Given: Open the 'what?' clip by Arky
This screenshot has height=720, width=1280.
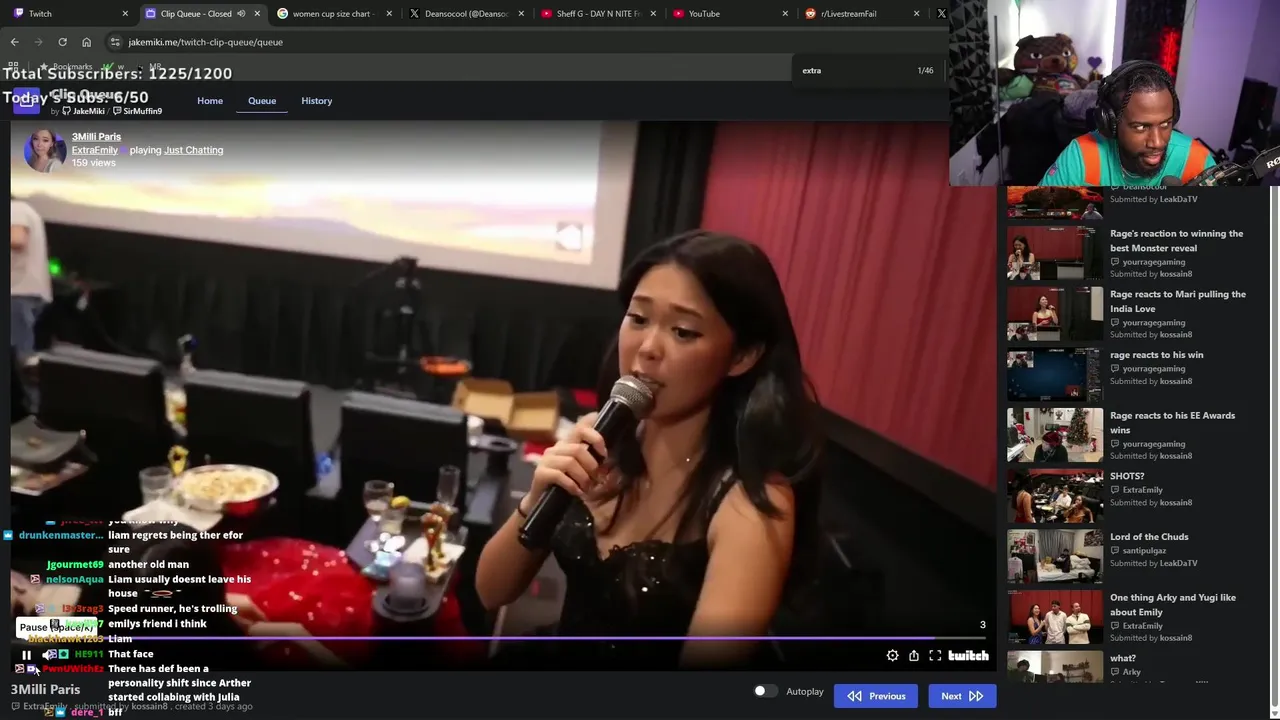Looking at the screenshot, I should [1127, 667].
